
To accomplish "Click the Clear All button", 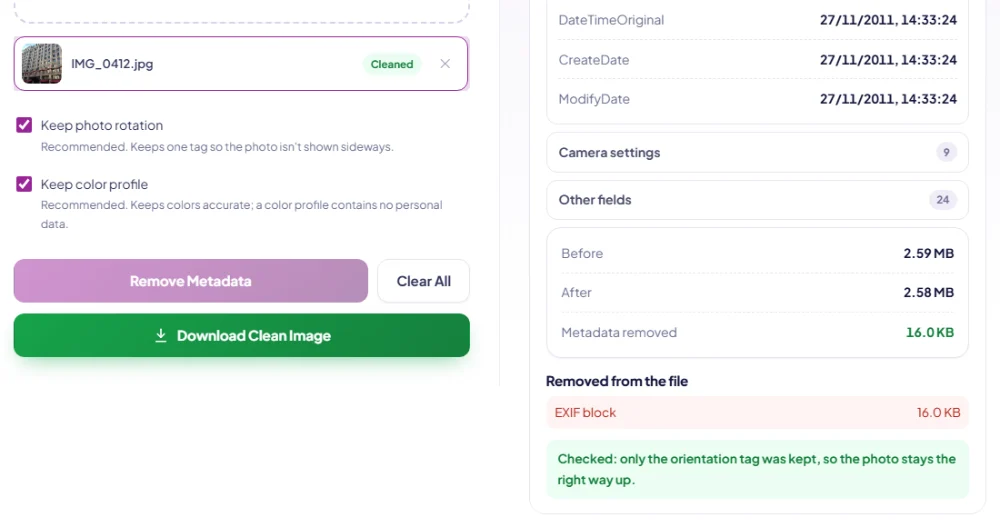I will pyautogui.click(x=423, y=281).
